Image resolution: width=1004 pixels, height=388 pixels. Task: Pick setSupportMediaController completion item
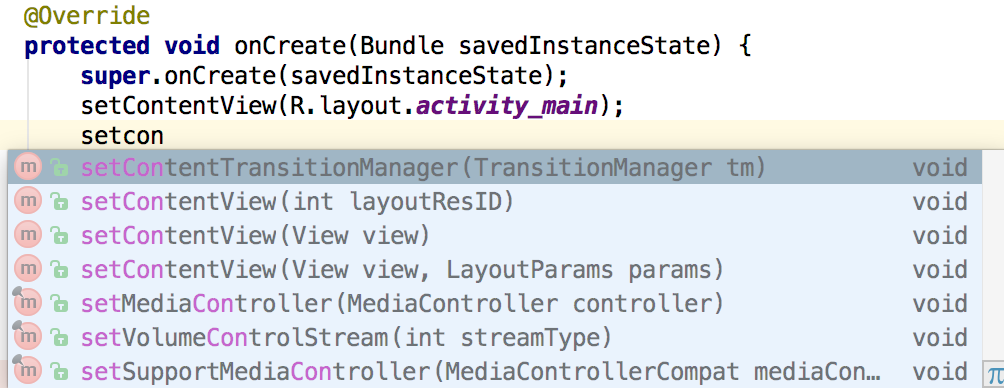(494, 371)
